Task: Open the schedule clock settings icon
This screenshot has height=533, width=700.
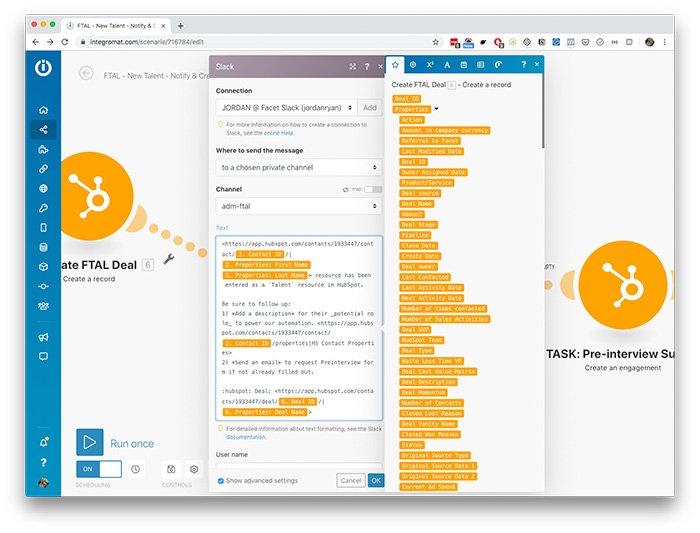Action: click(x=136, y=469)
